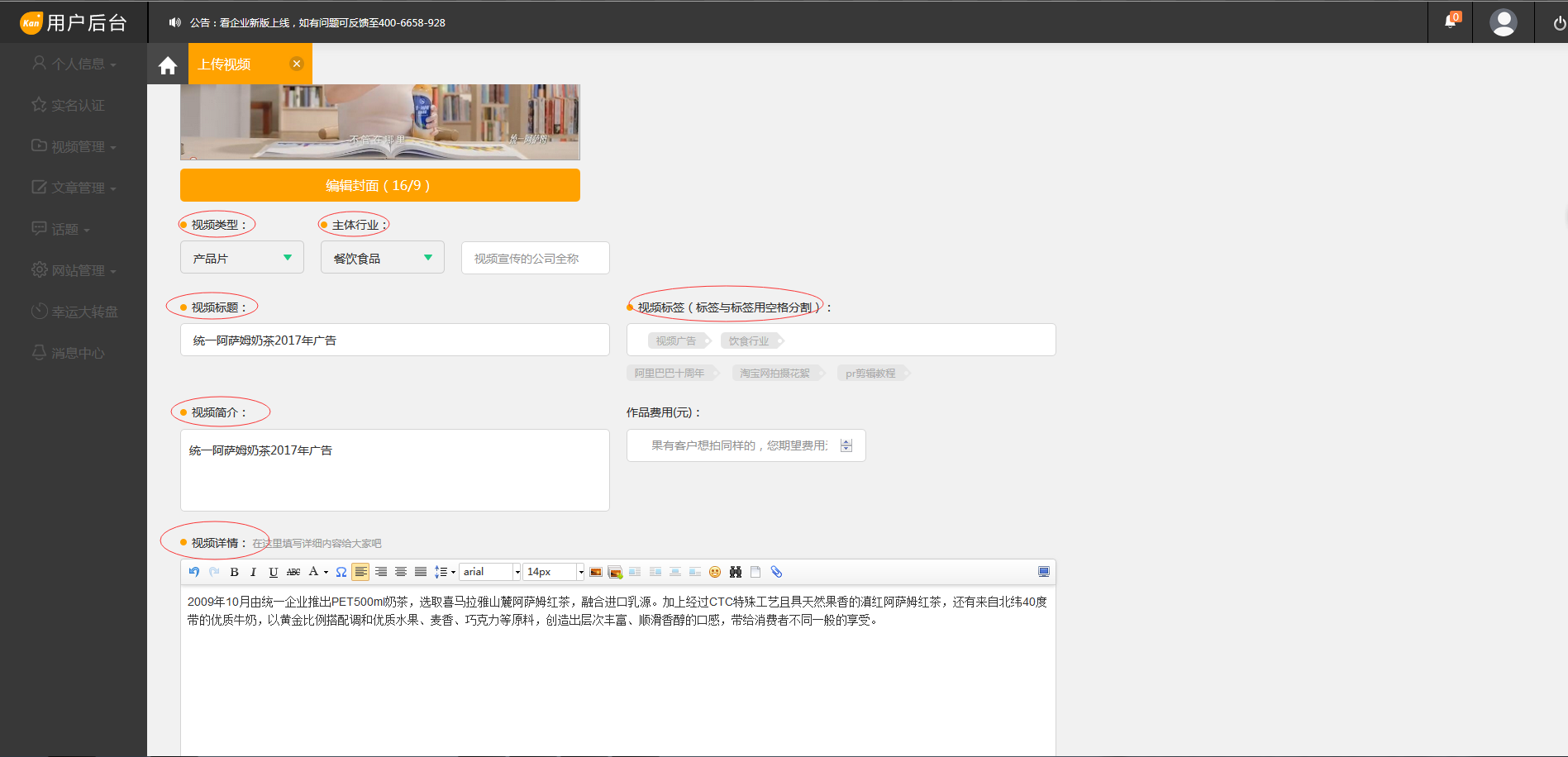The width and height of the screenshot is (1568, 757).
Task: Click the power logout icon
Action: coord(1559,23)
